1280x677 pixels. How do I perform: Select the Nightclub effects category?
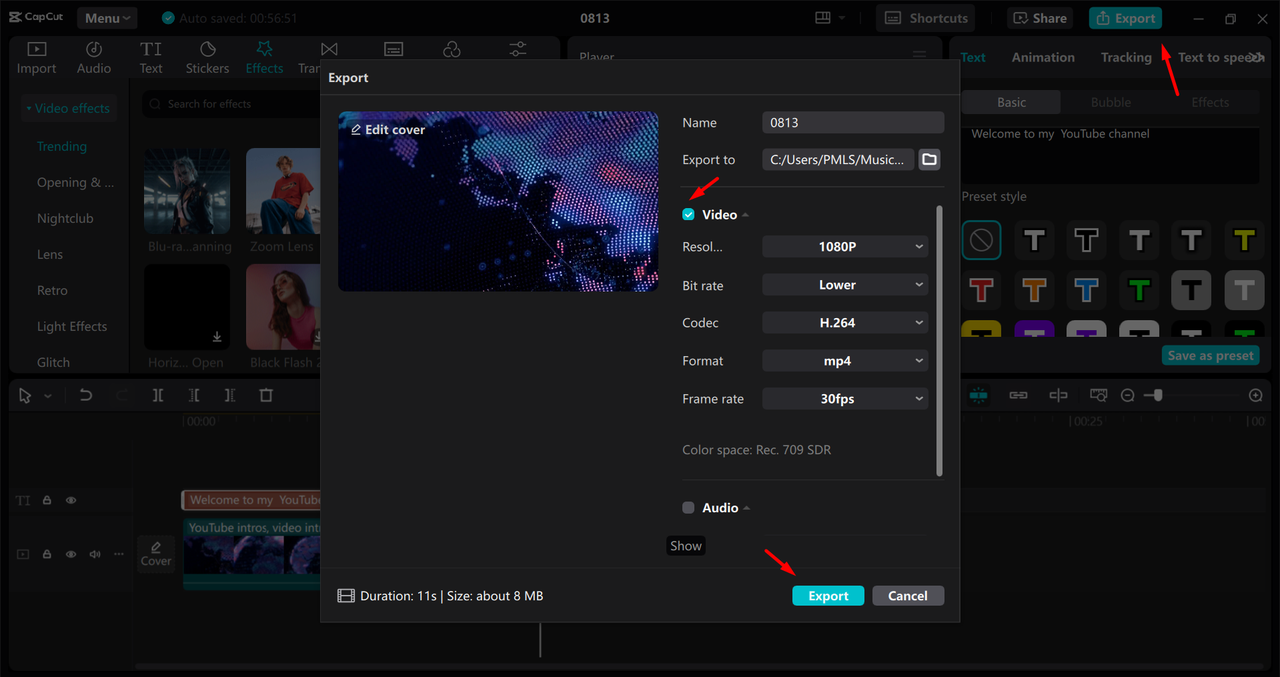click(x=65, y=218)
